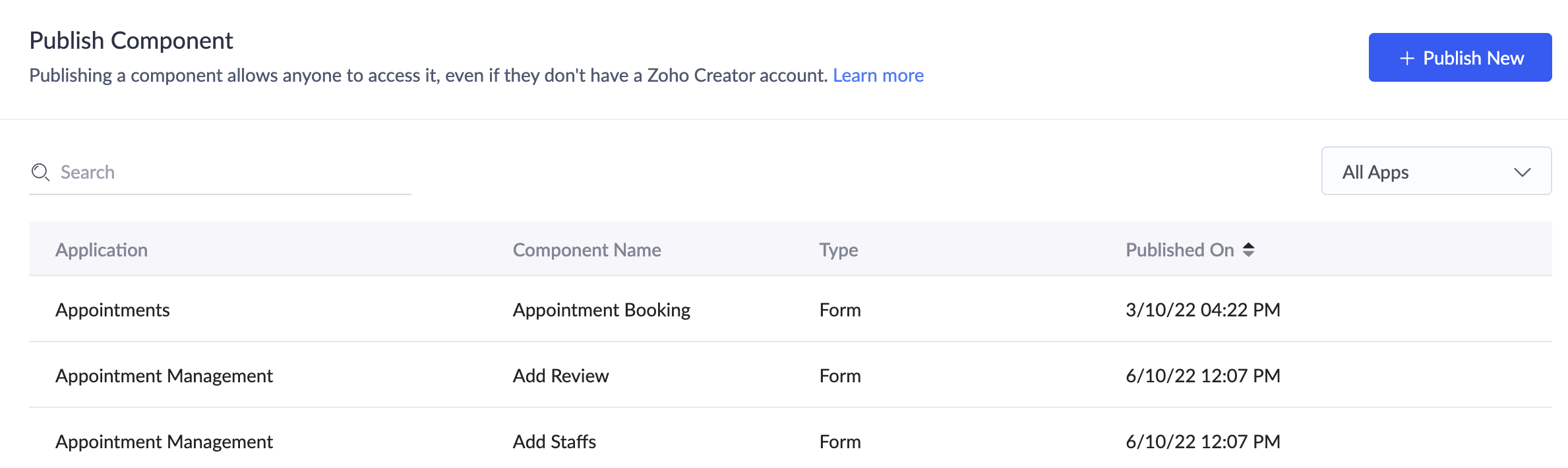Click the Type column header
Image resolution: width=1568 pixels, height=468 pixels.
click(x=838, y=250)
